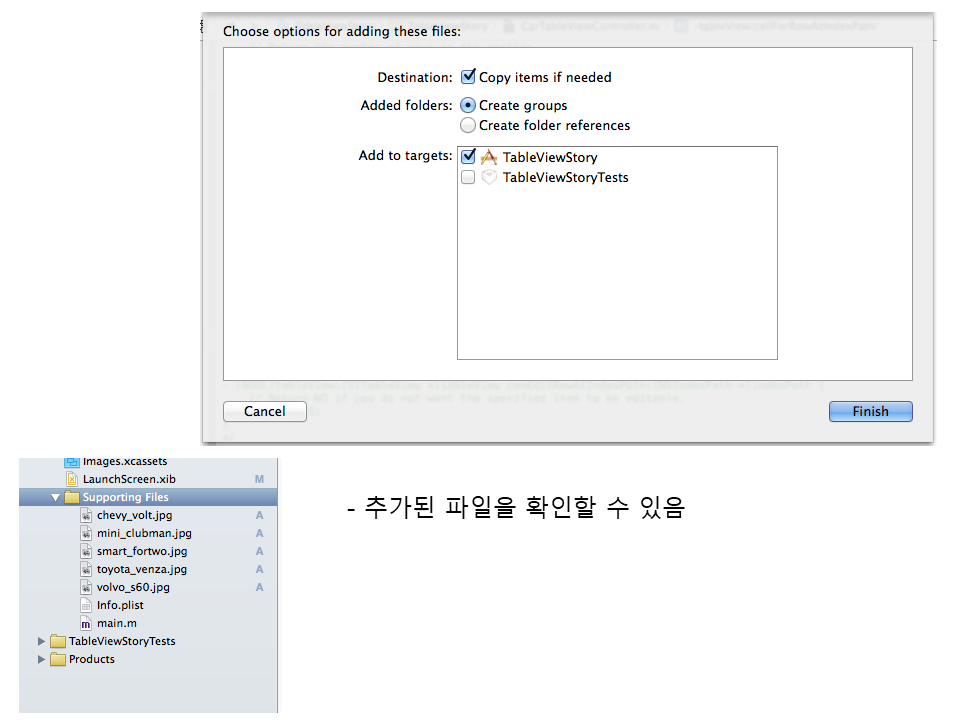Select volvo_s60.jpg in the file navigator
The width and height of the screenshot is (960, 720).
point(133,588)
